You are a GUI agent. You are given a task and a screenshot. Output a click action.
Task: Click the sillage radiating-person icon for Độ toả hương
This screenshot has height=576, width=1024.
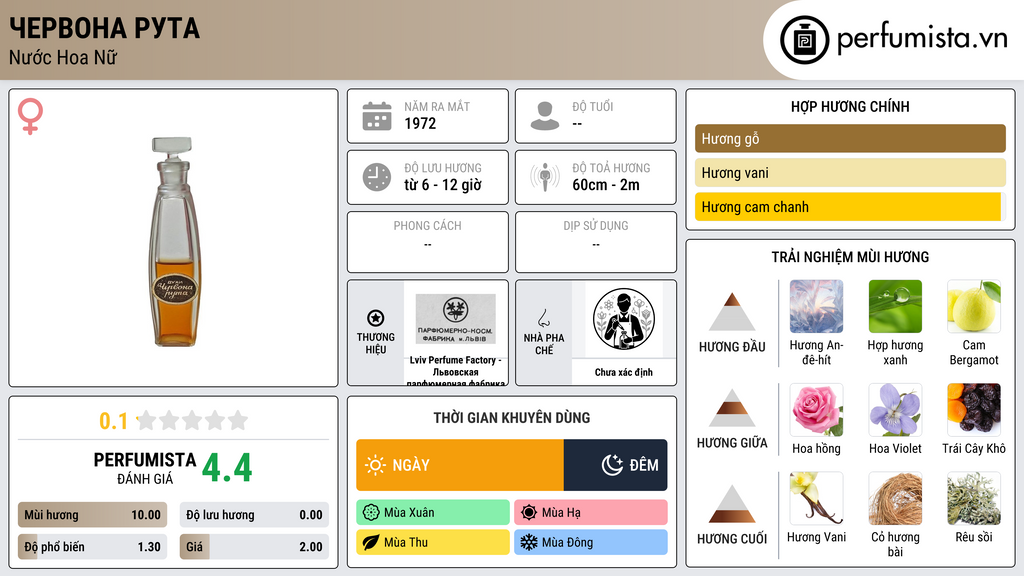(545, 177)
